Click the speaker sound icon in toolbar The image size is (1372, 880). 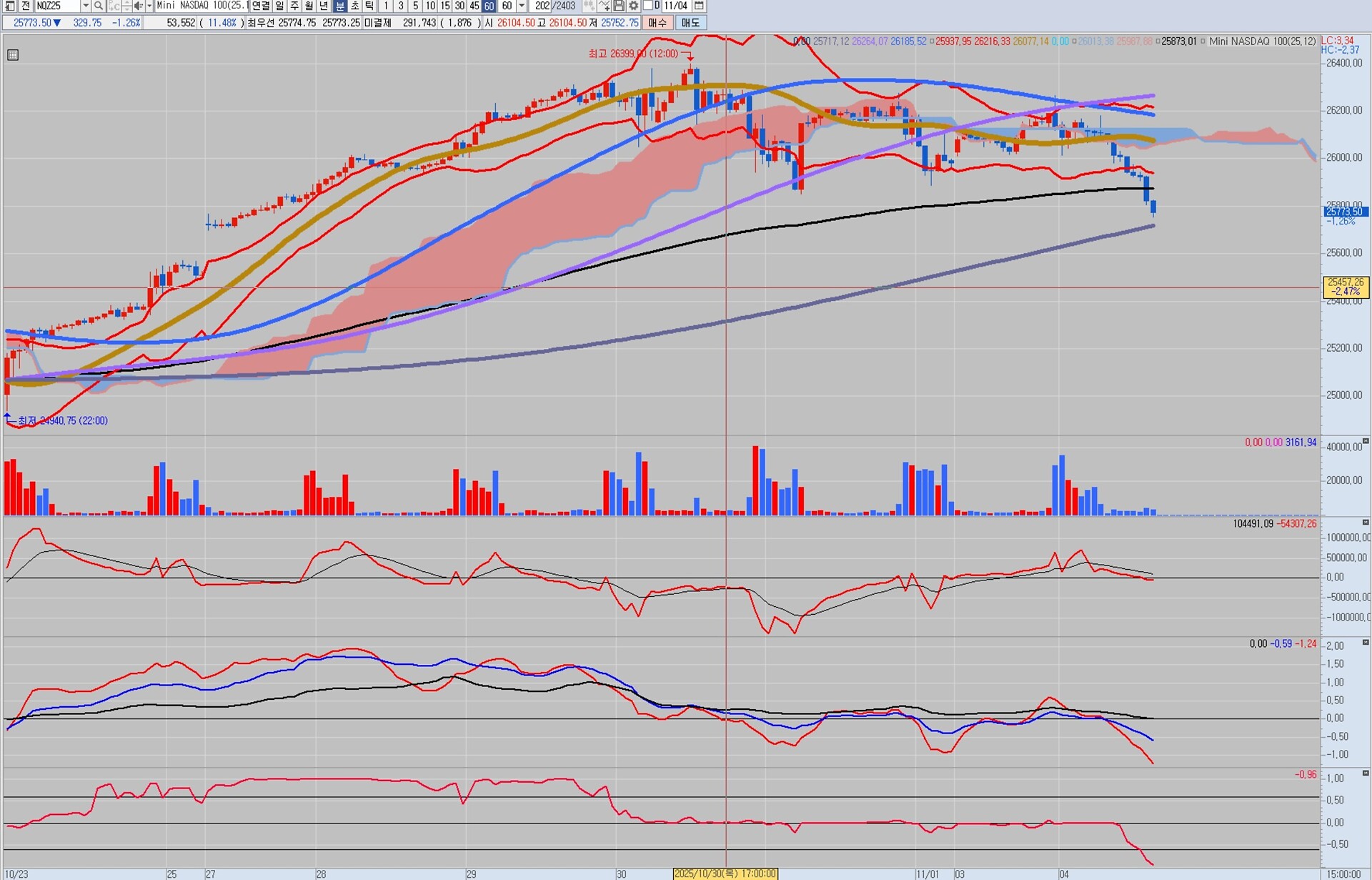point(139,6)
